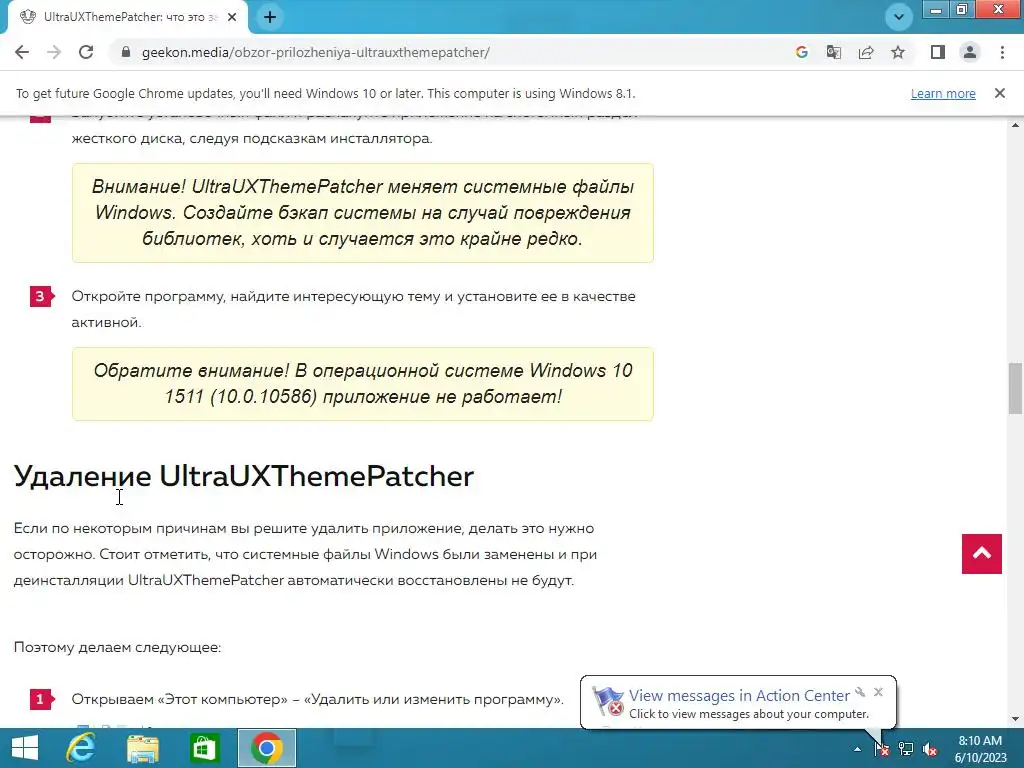Dismiss the Chrome update infobar
The height and width of the screenshot is (768, 1024).
point(1000,93)
